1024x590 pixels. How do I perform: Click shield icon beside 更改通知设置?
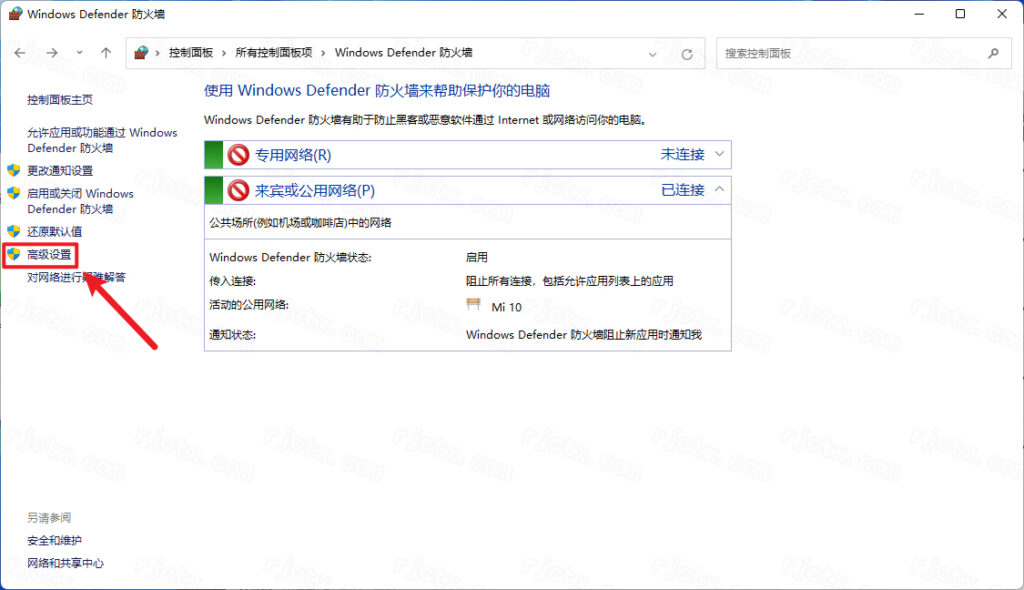point(14,171)
